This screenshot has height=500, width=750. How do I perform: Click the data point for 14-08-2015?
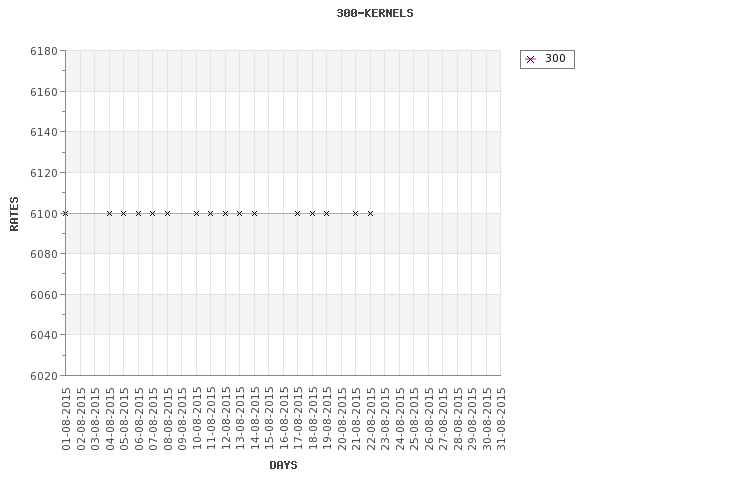(x=254, y=213)
